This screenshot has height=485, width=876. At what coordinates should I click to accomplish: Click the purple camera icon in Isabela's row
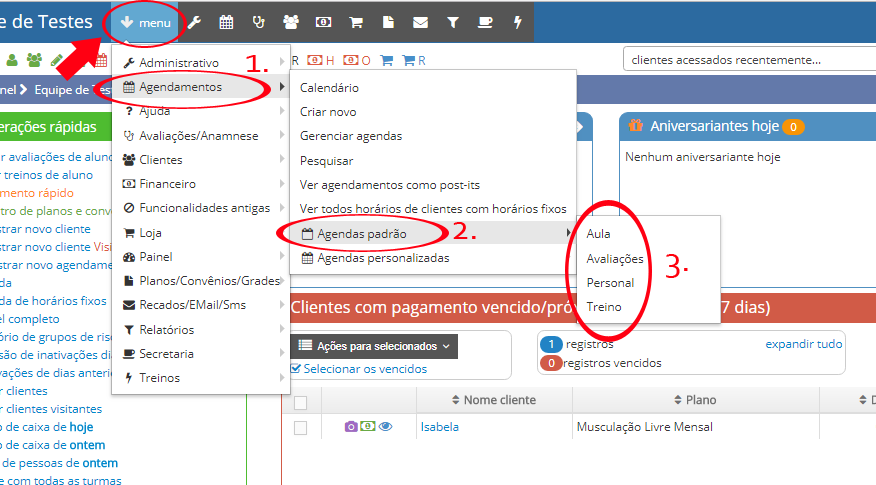point(351,427)
